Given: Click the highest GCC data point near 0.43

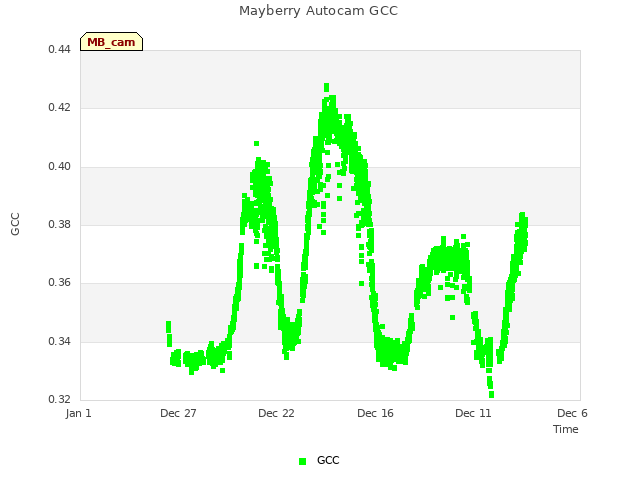Looking at the screenshot, I should coord(327,87).
